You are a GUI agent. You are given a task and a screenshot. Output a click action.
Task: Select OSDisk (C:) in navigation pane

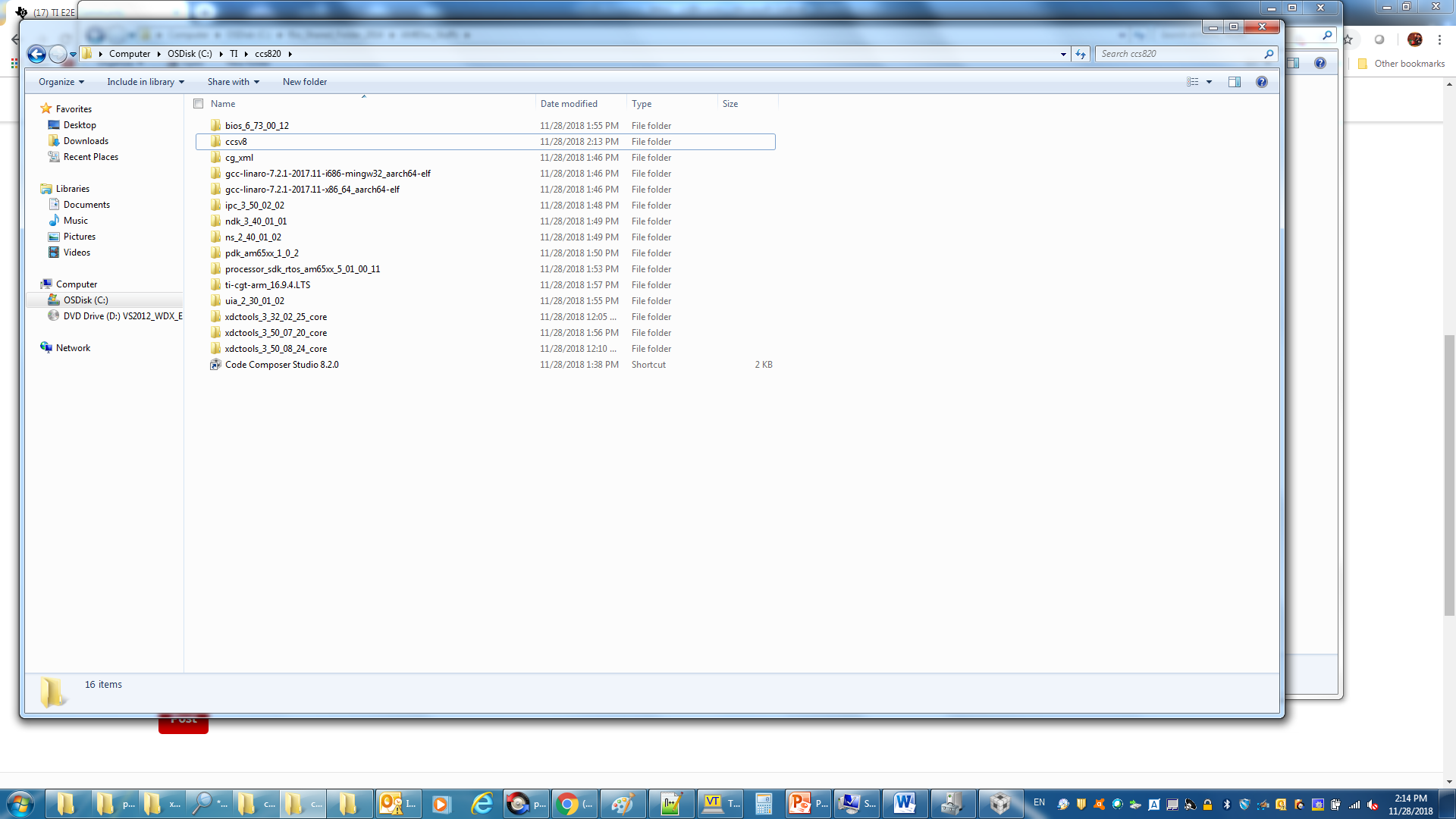pos(86,300)
